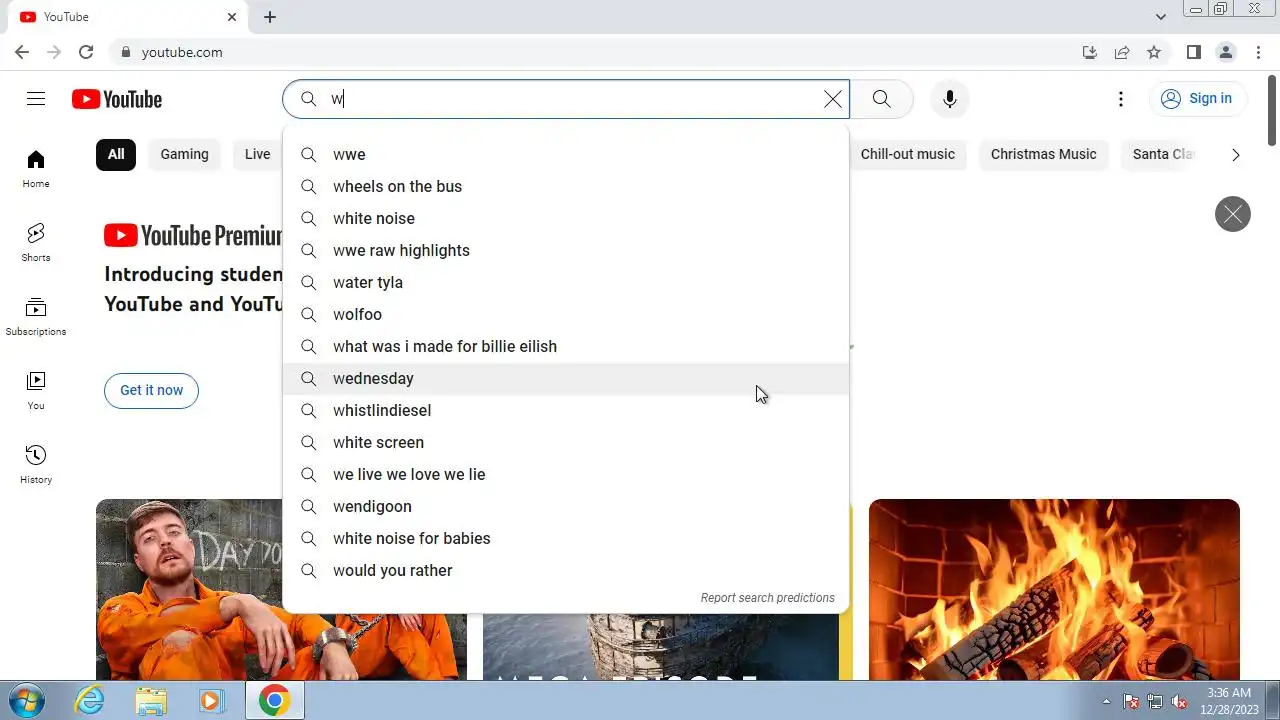Choose 'white noise for babies' suggestion

(566, 538)
